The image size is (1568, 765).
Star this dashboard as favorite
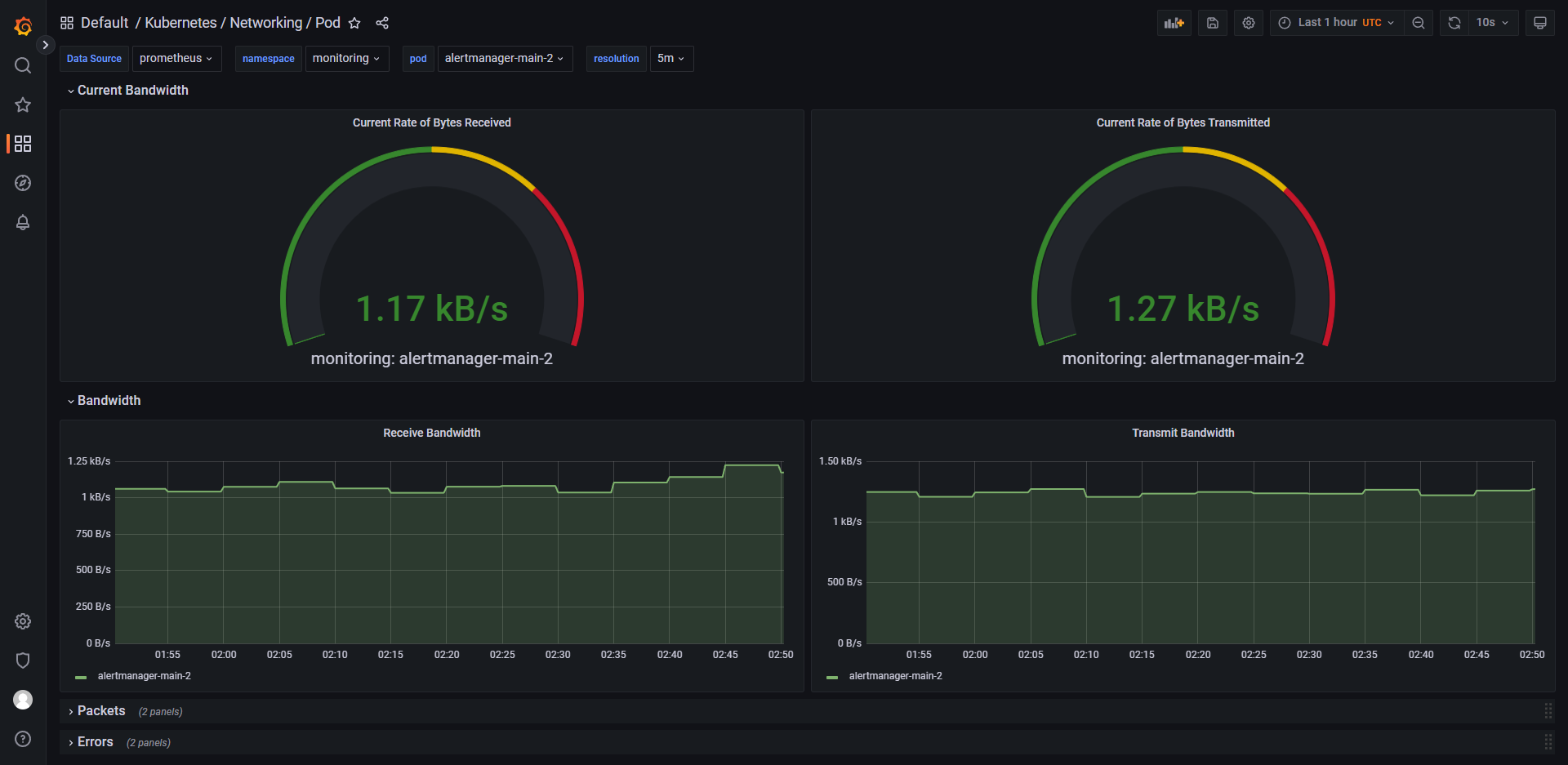click(354, 23)
